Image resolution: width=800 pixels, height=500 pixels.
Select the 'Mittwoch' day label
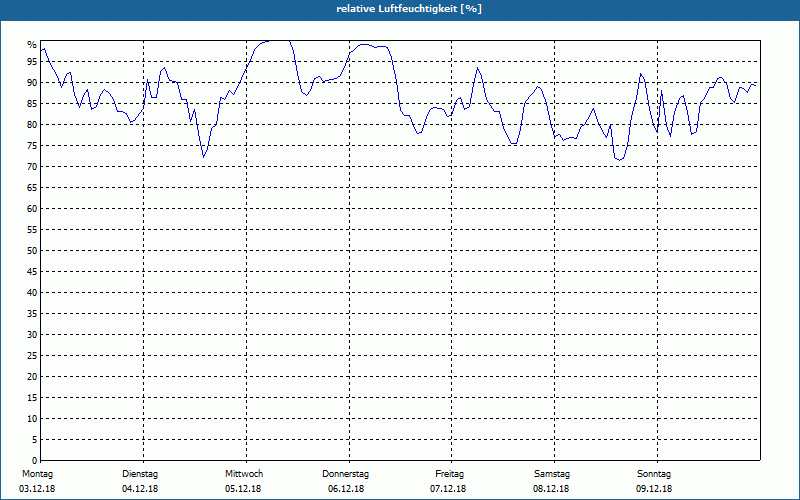click(x=244, y=474)
